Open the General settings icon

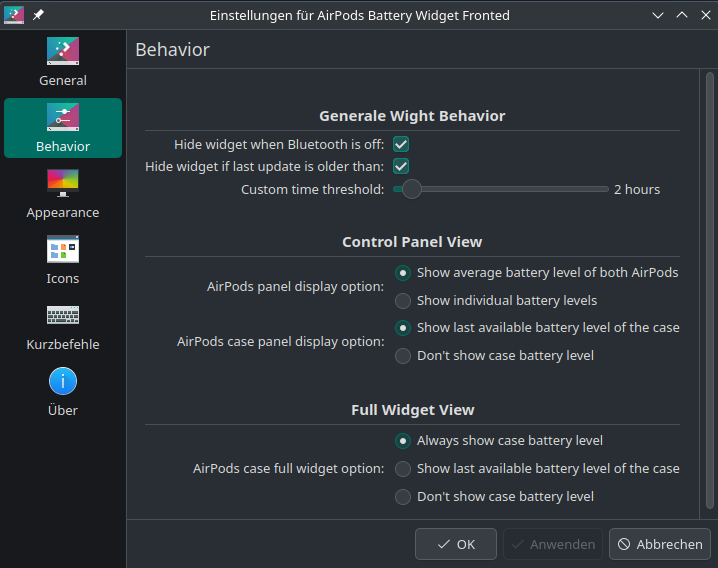tap(63, 51)
